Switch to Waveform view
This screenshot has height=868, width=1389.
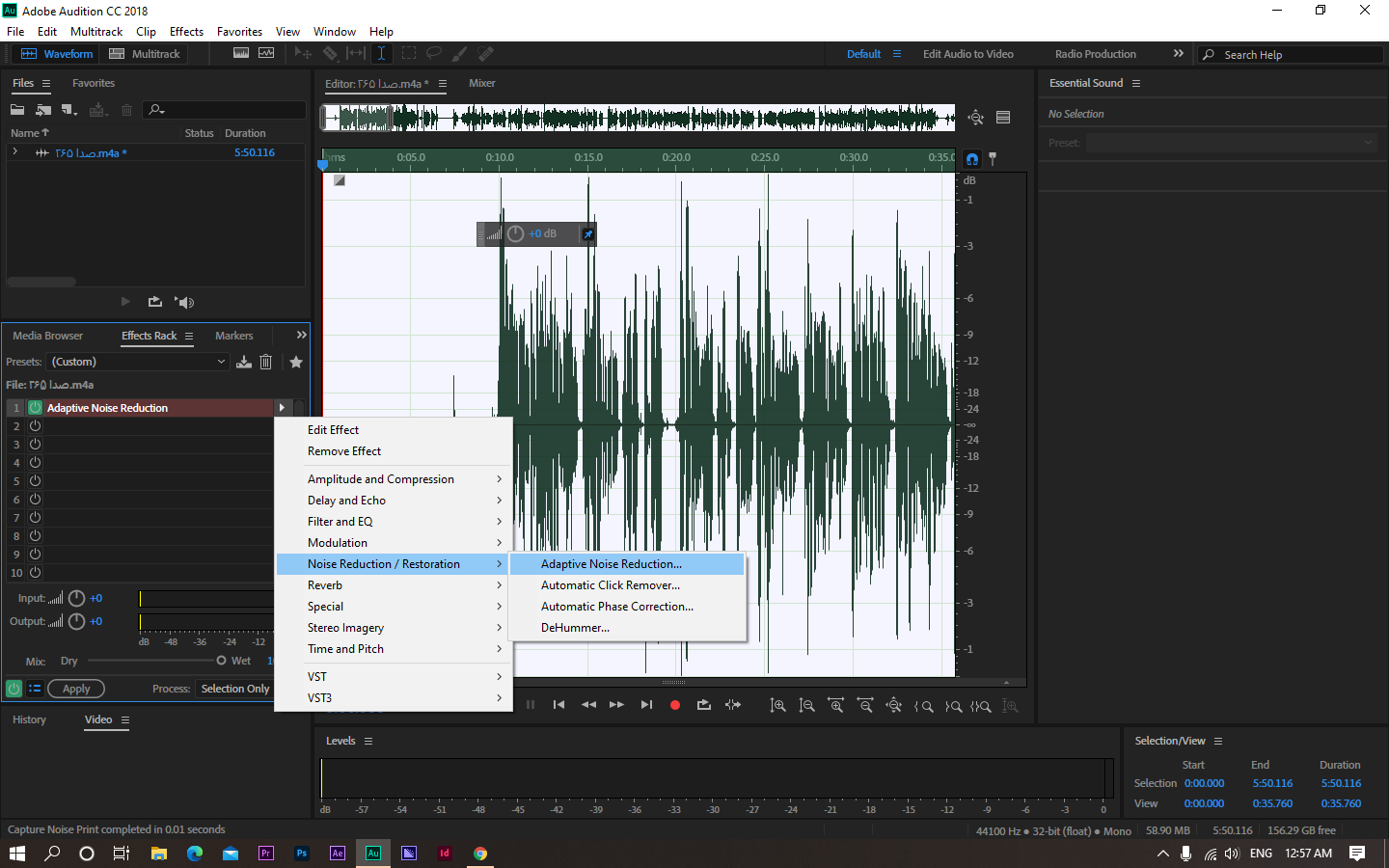coord(58,54)
